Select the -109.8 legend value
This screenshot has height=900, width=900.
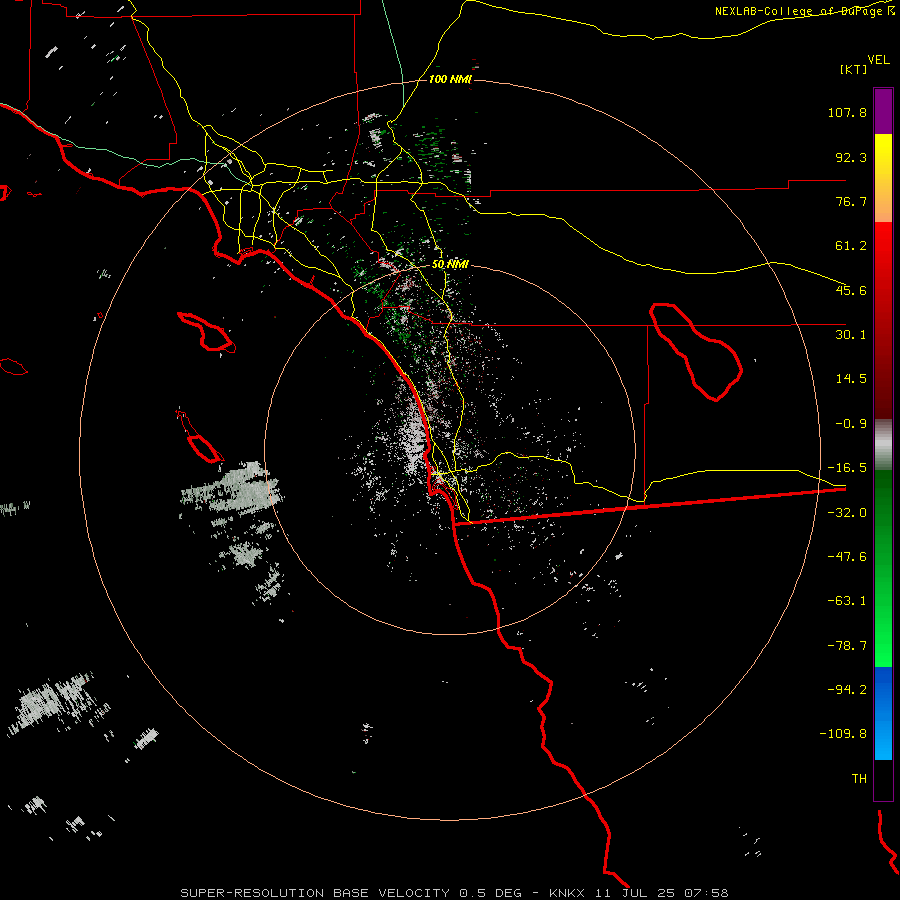(x=843, y=734)
